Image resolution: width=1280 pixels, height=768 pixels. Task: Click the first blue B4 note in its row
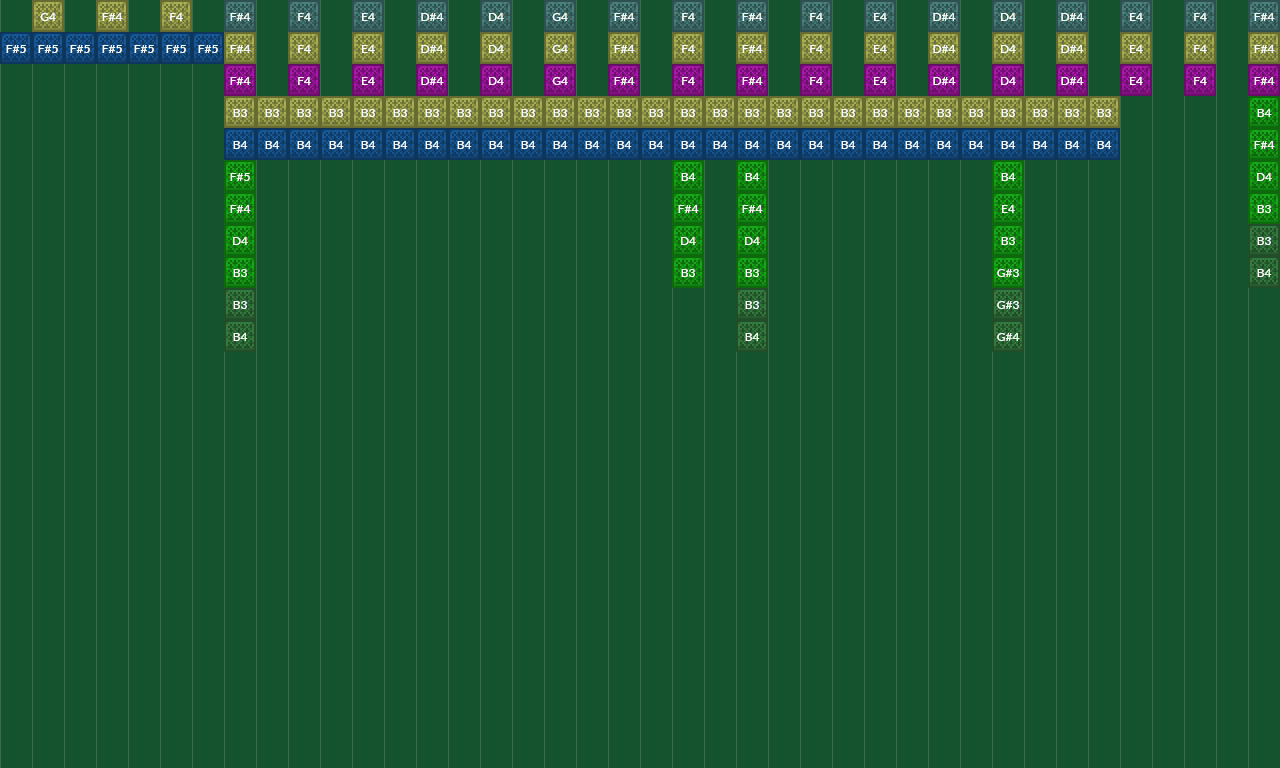[x=240, y=144]
